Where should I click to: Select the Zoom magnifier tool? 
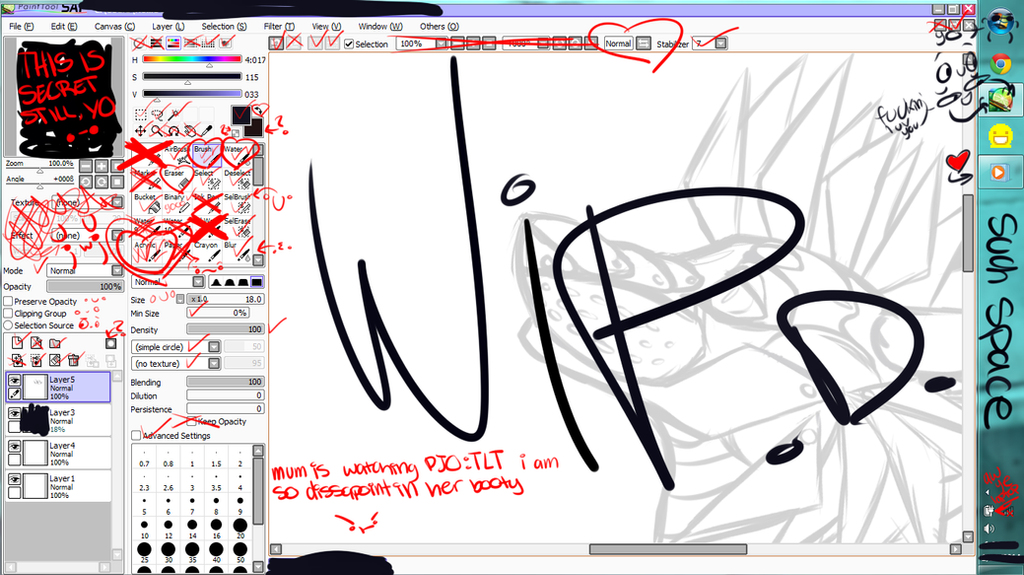157,131
